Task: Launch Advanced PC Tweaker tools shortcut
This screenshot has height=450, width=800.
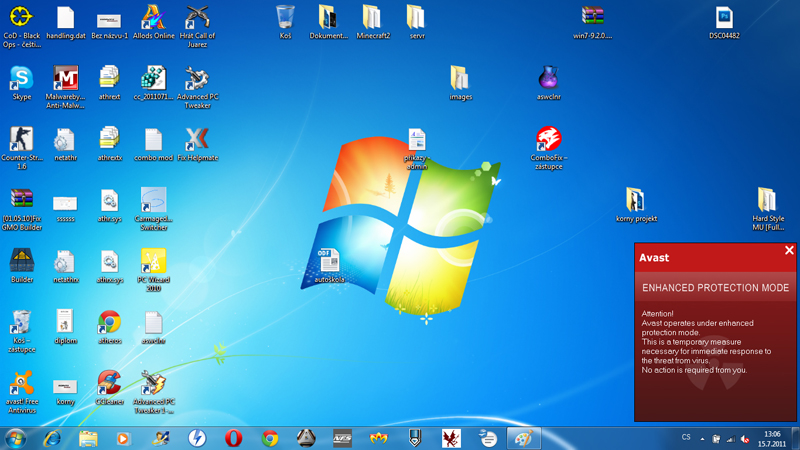Action: (197, 78)
